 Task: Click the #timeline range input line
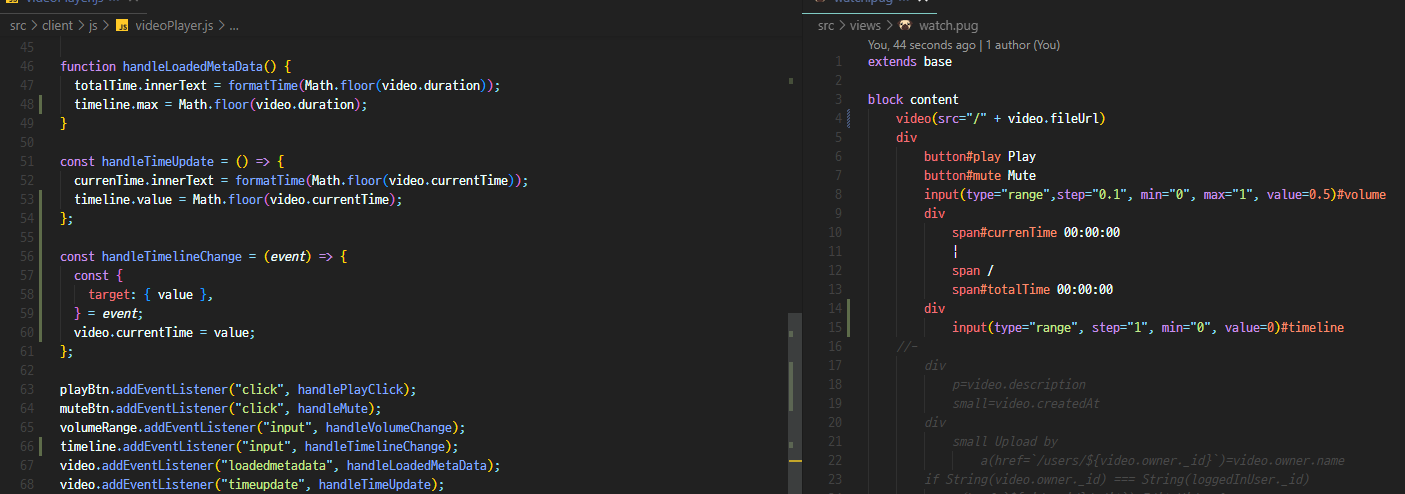tap(1148, 327)
